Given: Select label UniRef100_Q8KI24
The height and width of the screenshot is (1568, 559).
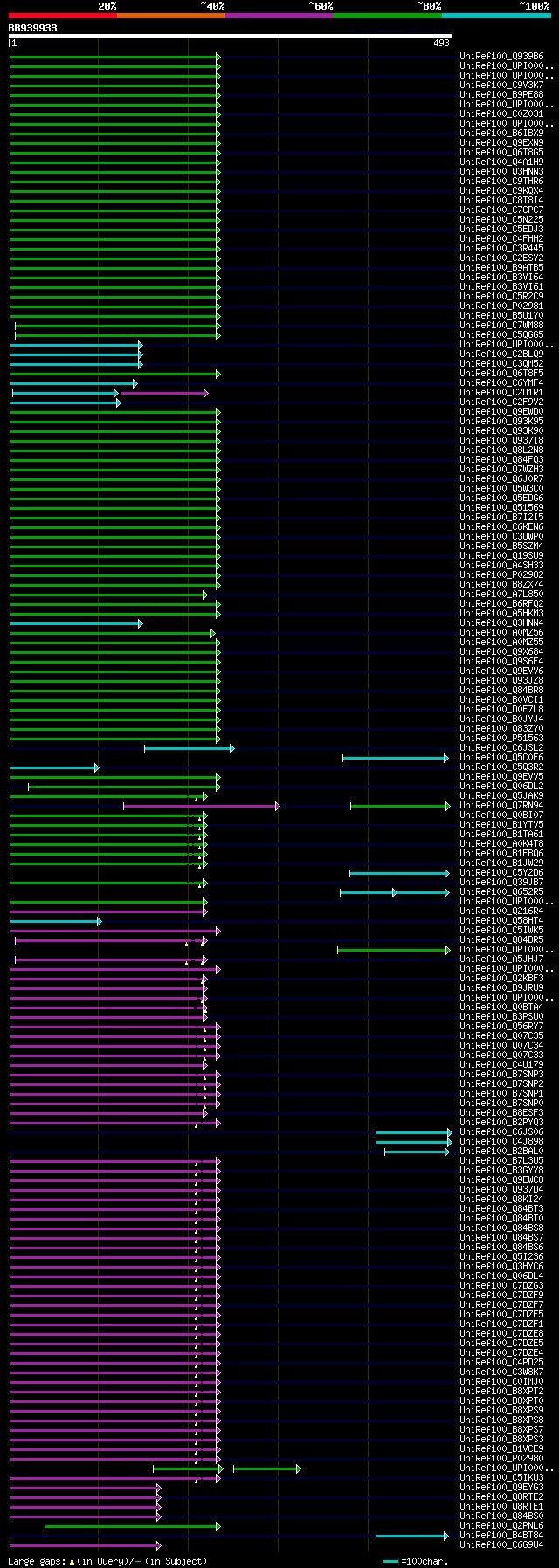Looking at the screenshot, I should tap(501, 1200).
